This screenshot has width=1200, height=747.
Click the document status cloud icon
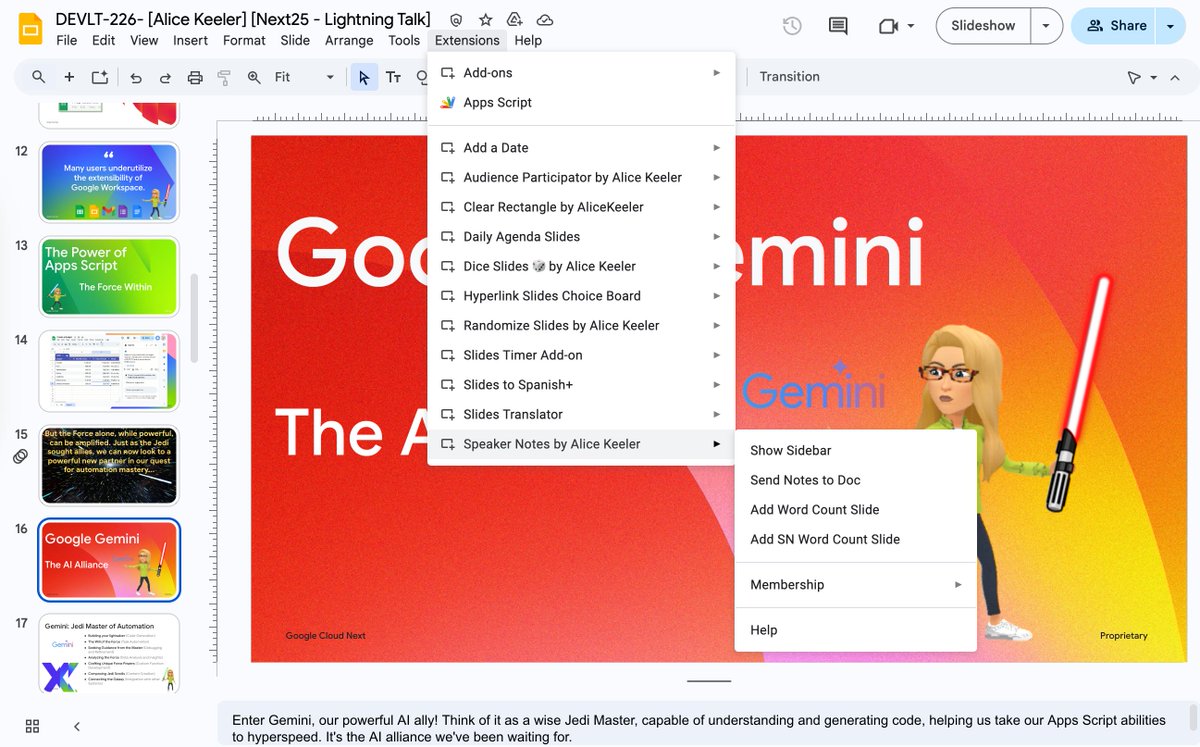[545, 20]
